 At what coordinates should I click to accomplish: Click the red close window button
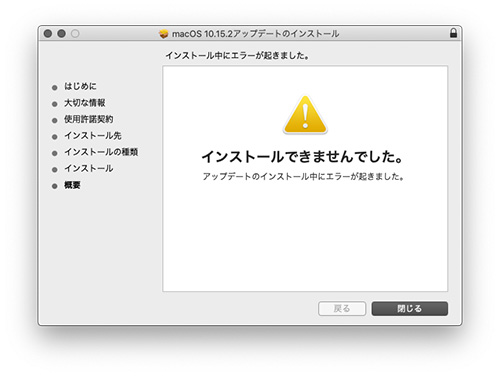(x=48, y=33)
